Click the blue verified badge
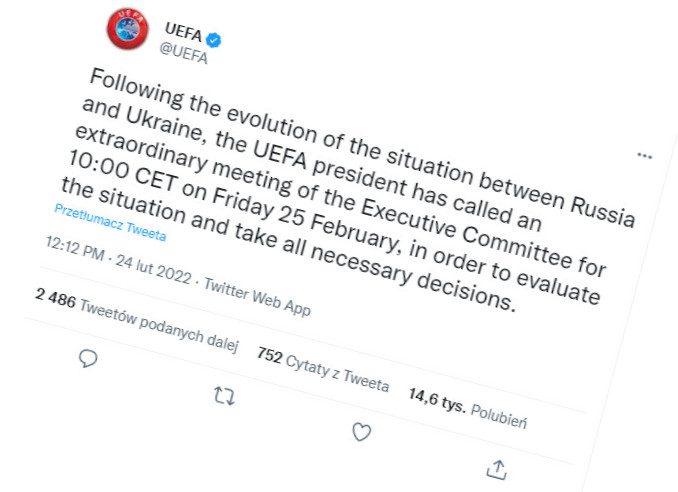Screen dimensions: 678x492 [213, 40]
